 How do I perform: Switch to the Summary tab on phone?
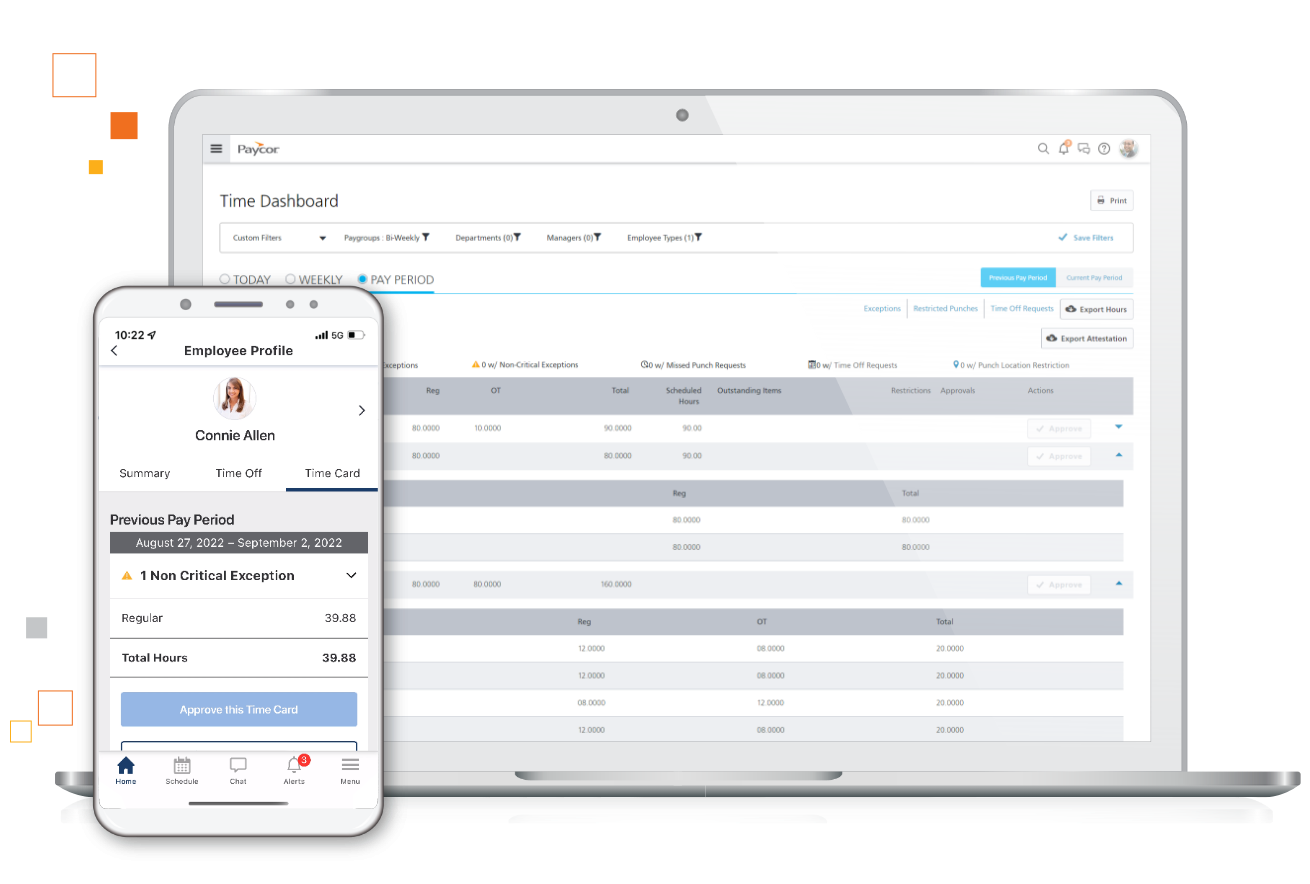pyautogui.click(x=145, y=473)
